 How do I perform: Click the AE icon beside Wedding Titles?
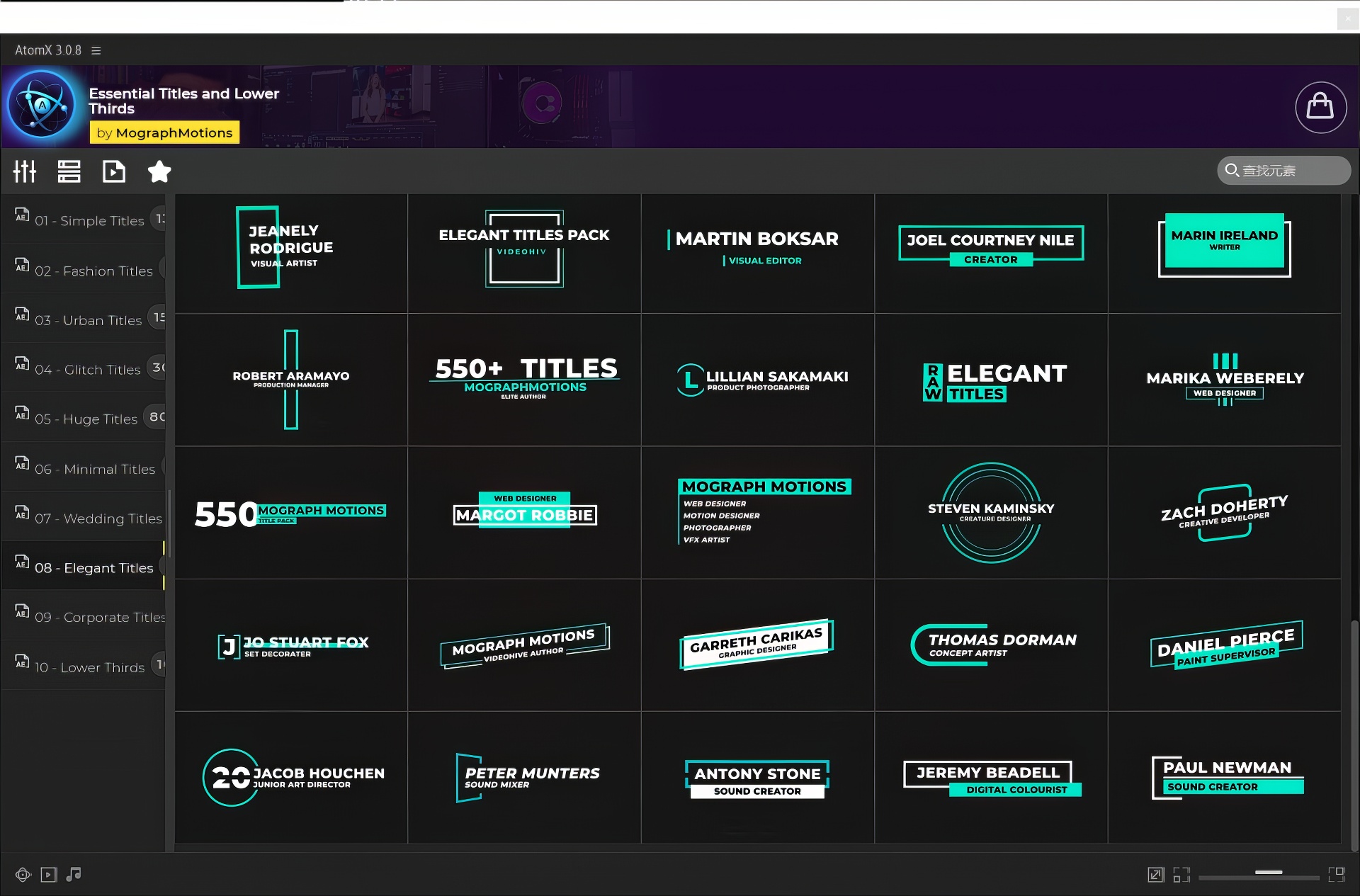(x=23, y=512)
